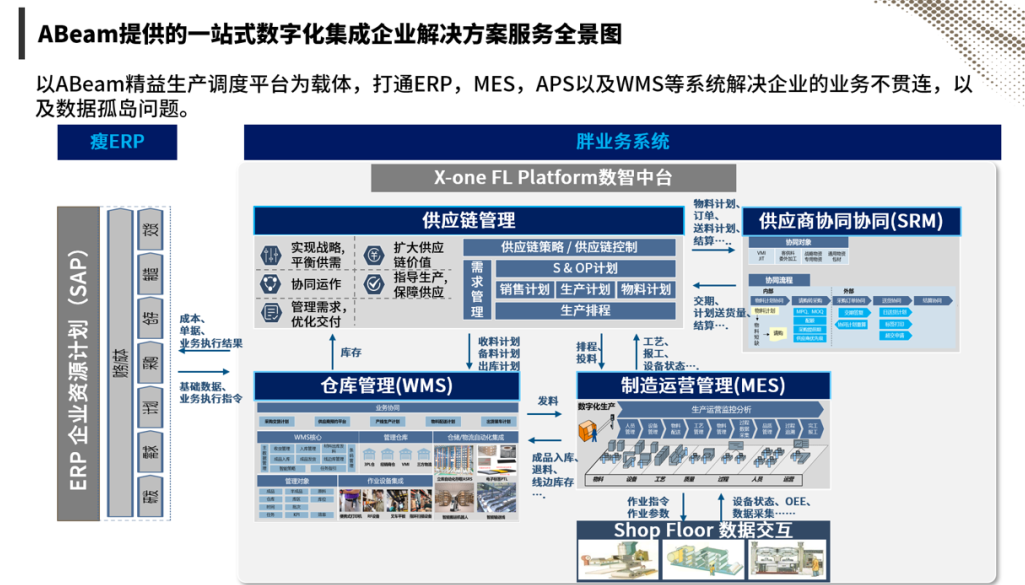Select the 供应链管理 section header
The image size is (1025, 585).
[x=469, y=221]
